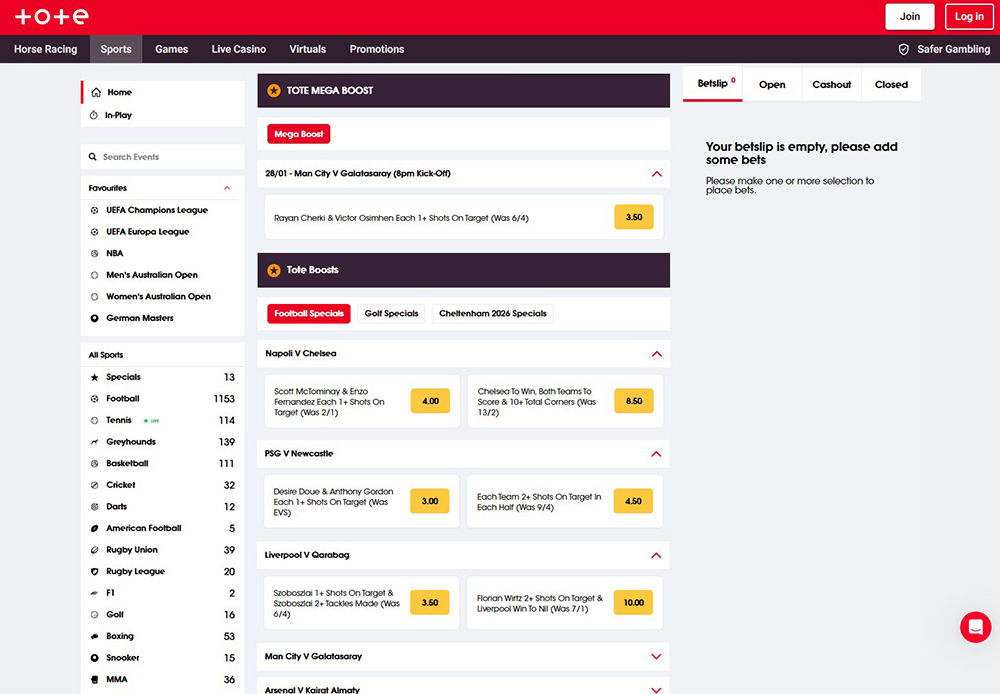Viewport: 1000px width, 694px height.
Task: Open the live chat support bubble
Action: 975,627
